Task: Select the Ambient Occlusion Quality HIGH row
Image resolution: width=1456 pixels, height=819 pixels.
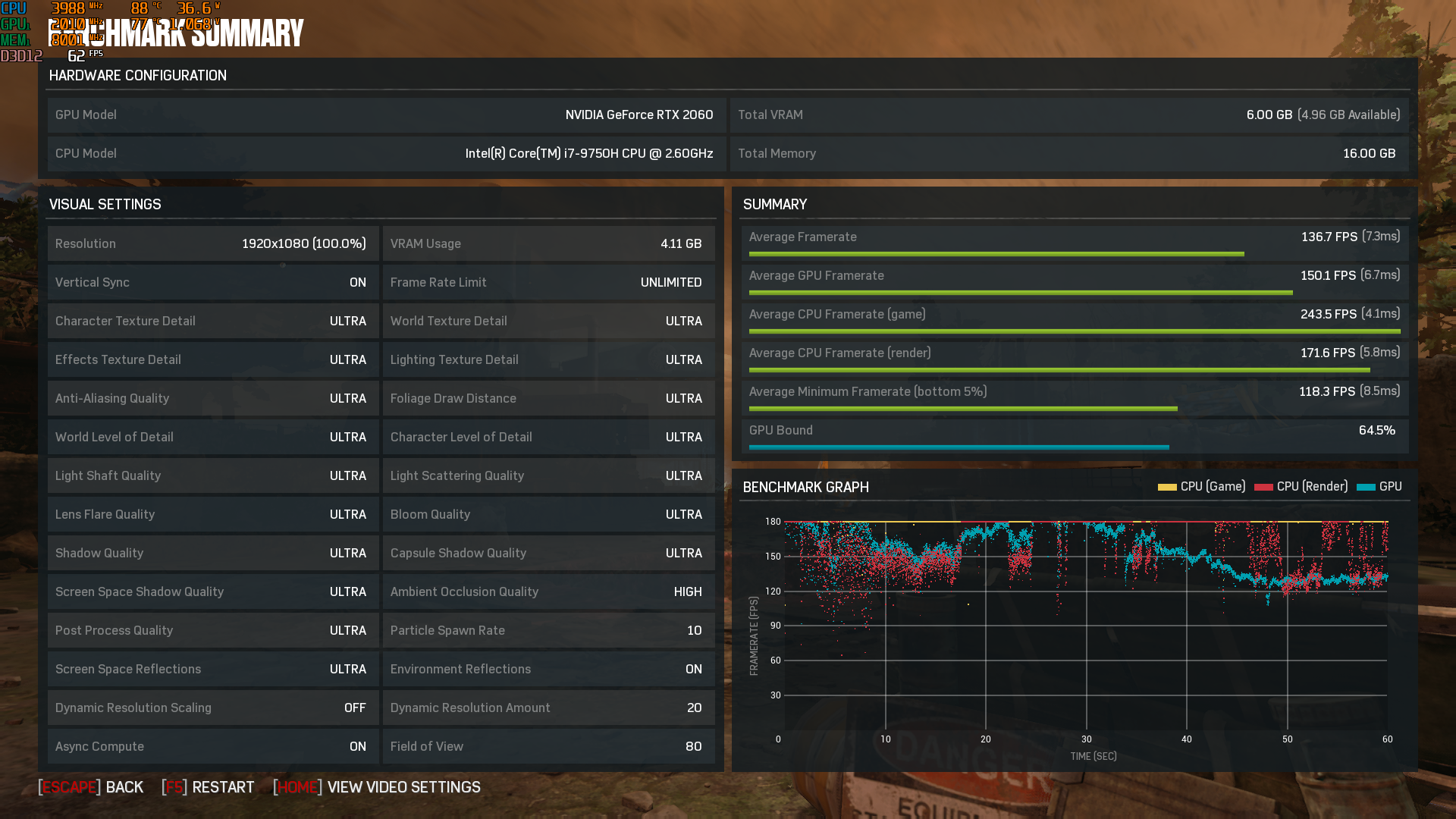Action: pos(549,591)
